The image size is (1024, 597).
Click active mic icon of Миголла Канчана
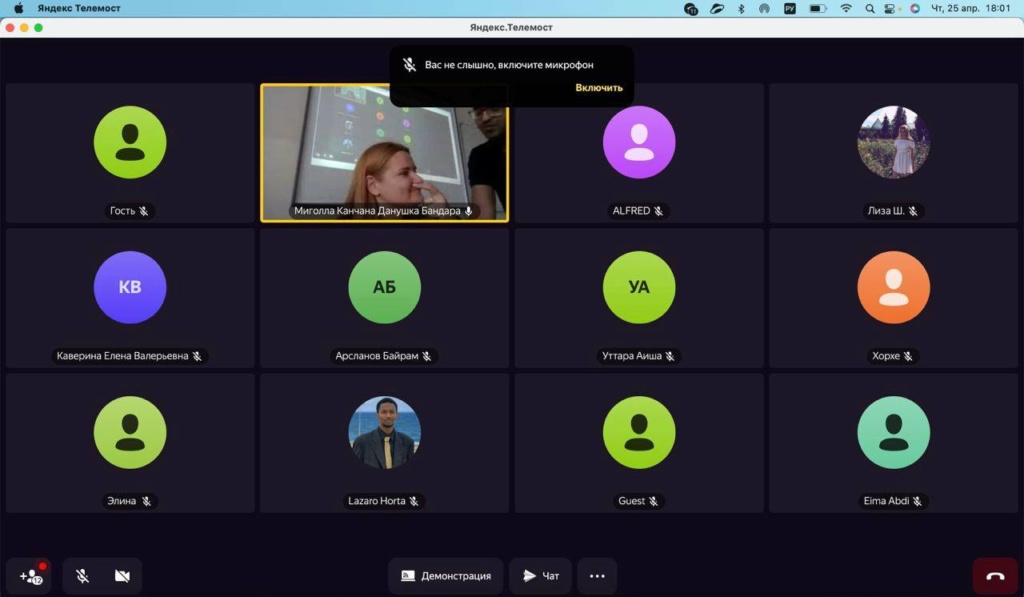pos(468,211)
